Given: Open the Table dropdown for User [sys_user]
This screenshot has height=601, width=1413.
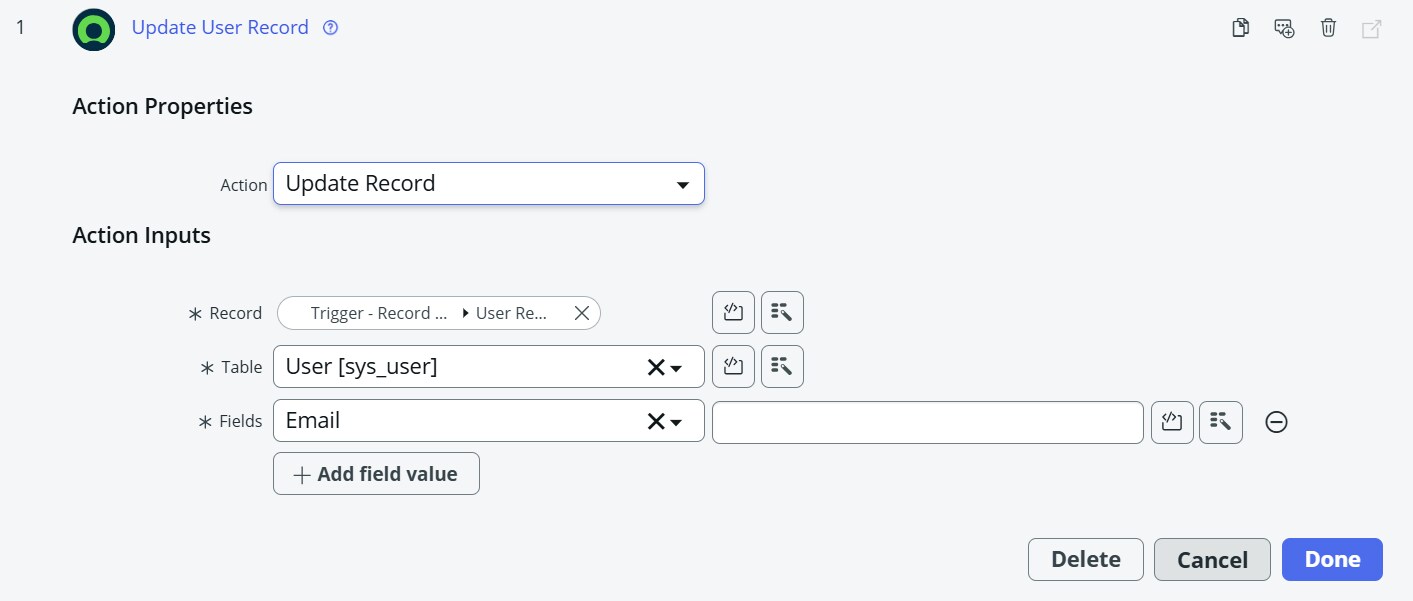Looking at the screenshot, I should click(677, 366).
